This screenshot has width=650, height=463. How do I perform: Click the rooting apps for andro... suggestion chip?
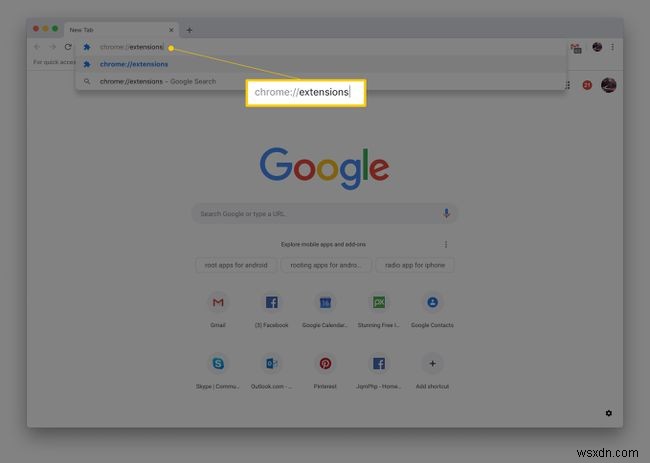point(325,265)
